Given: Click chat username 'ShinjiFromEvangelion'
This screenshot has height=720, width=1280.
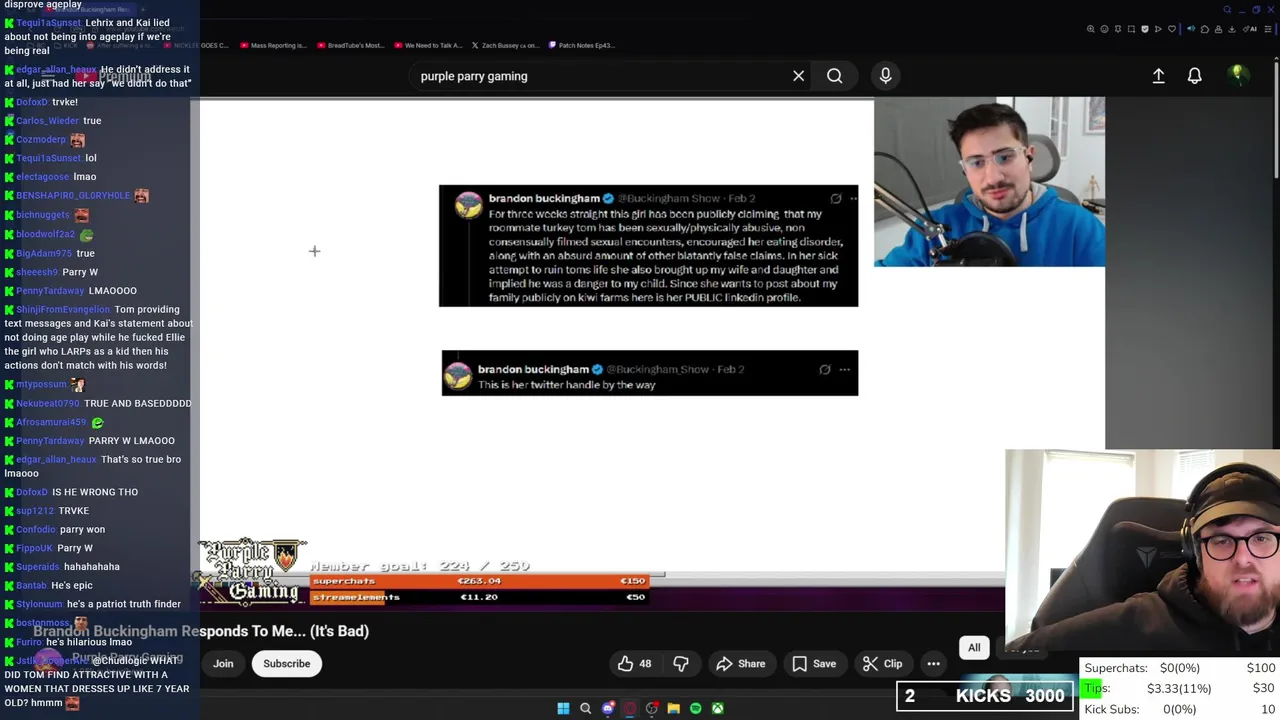Looking at the screenshot, I should [63, 310].
